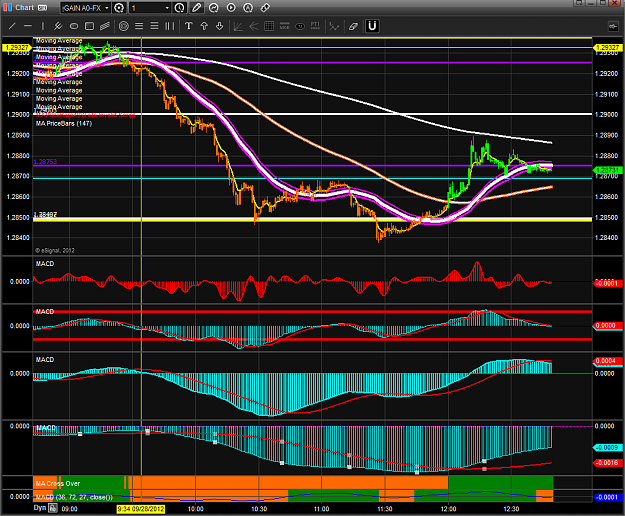Select the zigzag wave line tool
This screenshot has height=516, width=625.
(334, 26)
